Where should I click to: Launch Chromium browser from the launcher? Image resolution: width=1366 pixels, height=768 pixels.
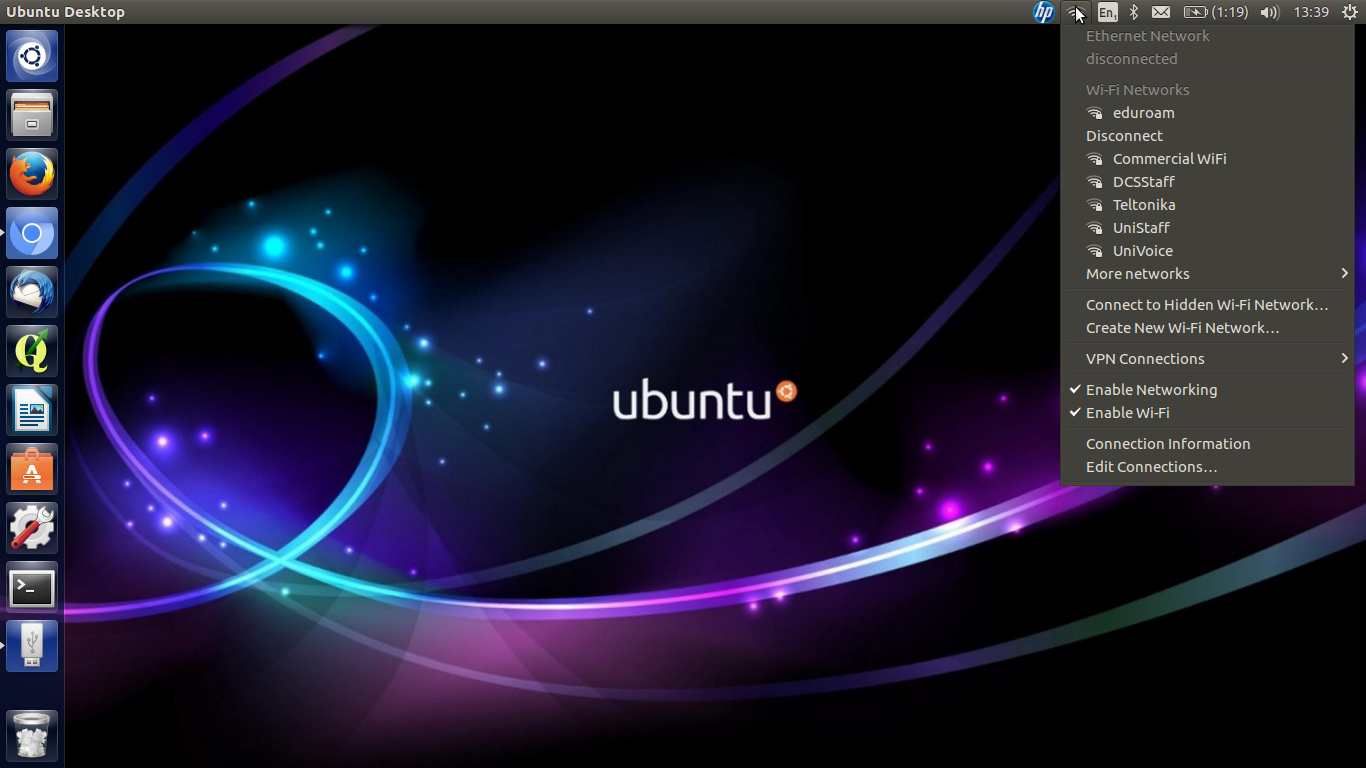[x=32, y=233]
